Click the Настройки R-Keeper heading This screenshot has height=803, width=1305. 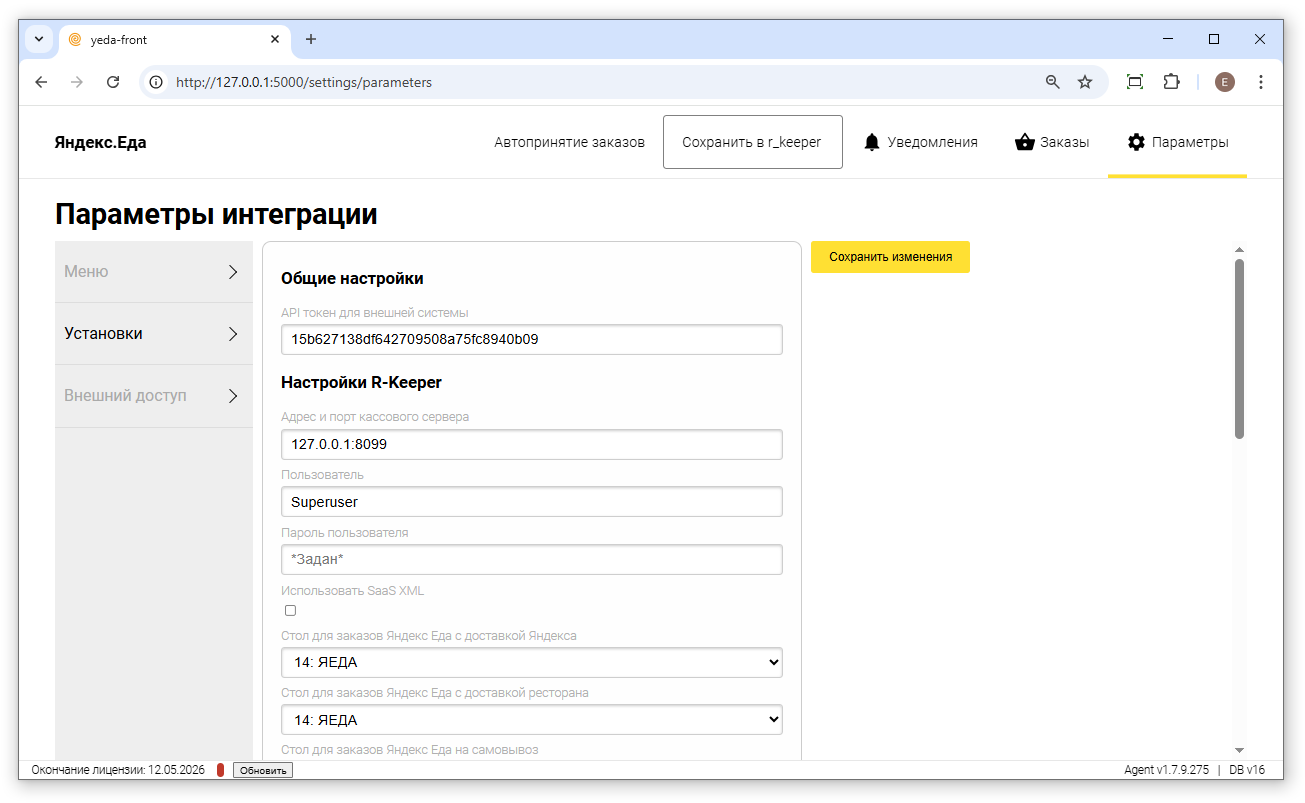[361, 382]
